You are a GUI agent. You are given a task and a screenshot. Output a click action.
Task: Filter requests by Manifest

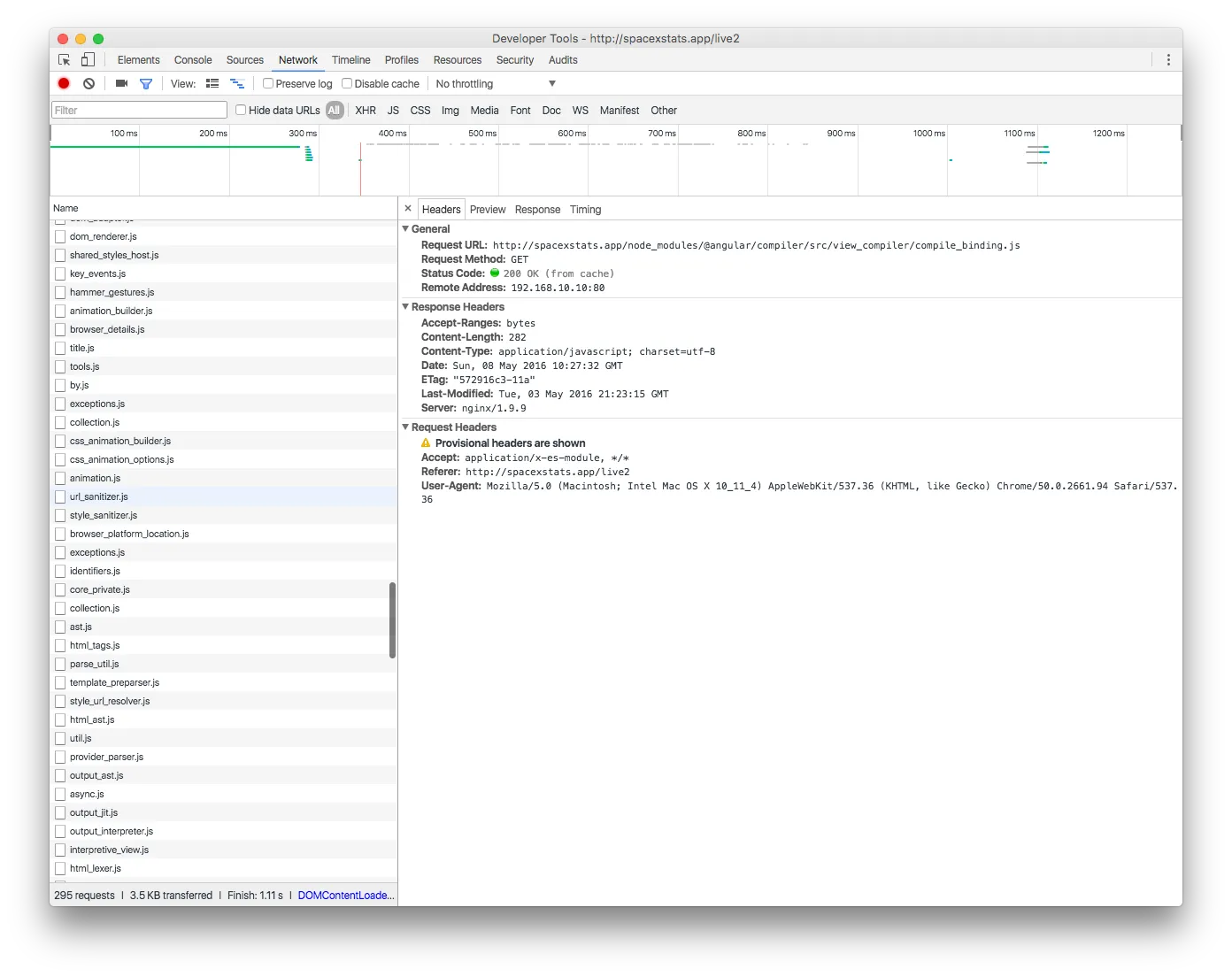[620, 111]
